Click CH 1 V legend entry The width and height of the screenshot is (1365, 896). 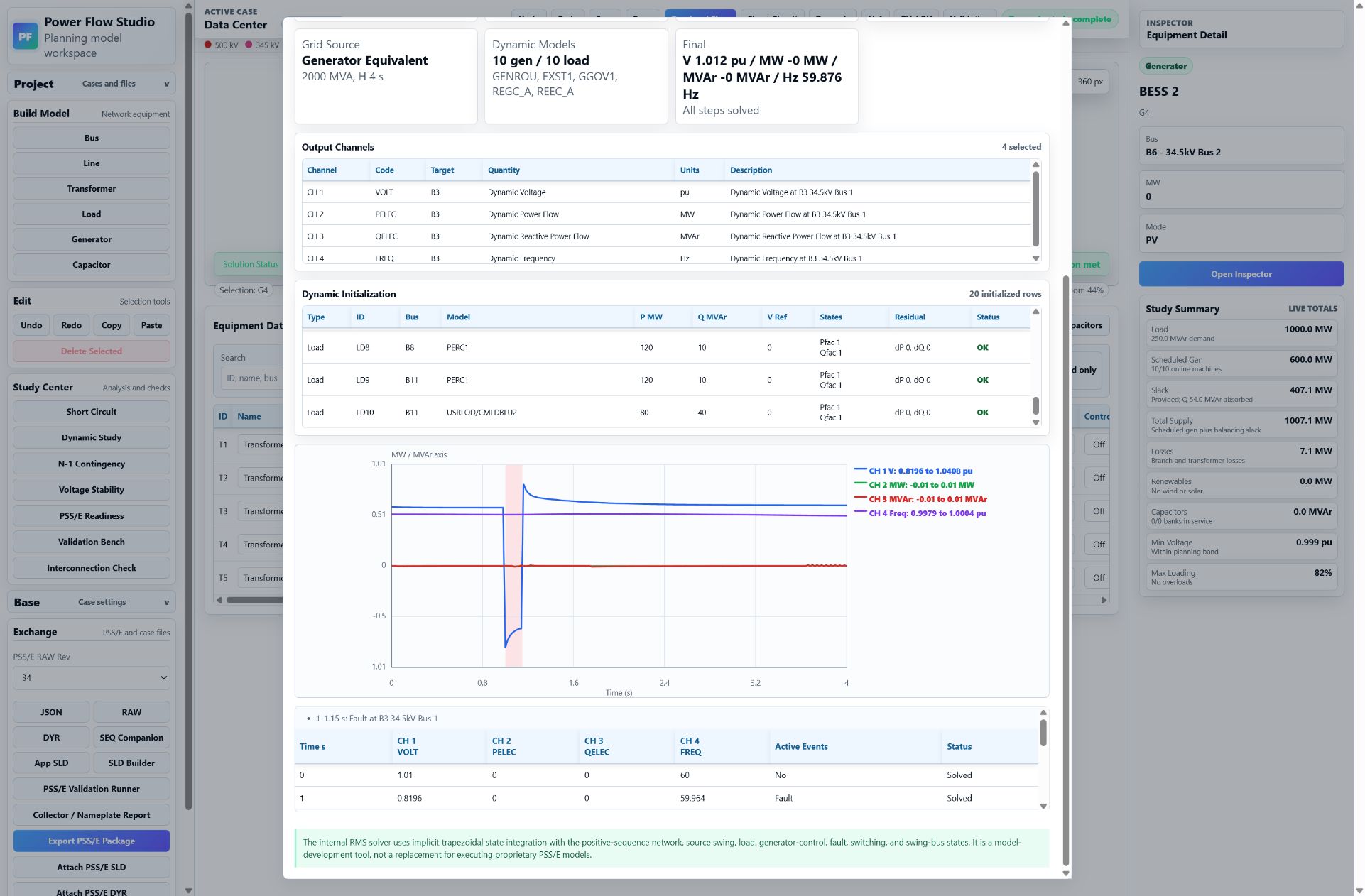(x=913, y=471)
